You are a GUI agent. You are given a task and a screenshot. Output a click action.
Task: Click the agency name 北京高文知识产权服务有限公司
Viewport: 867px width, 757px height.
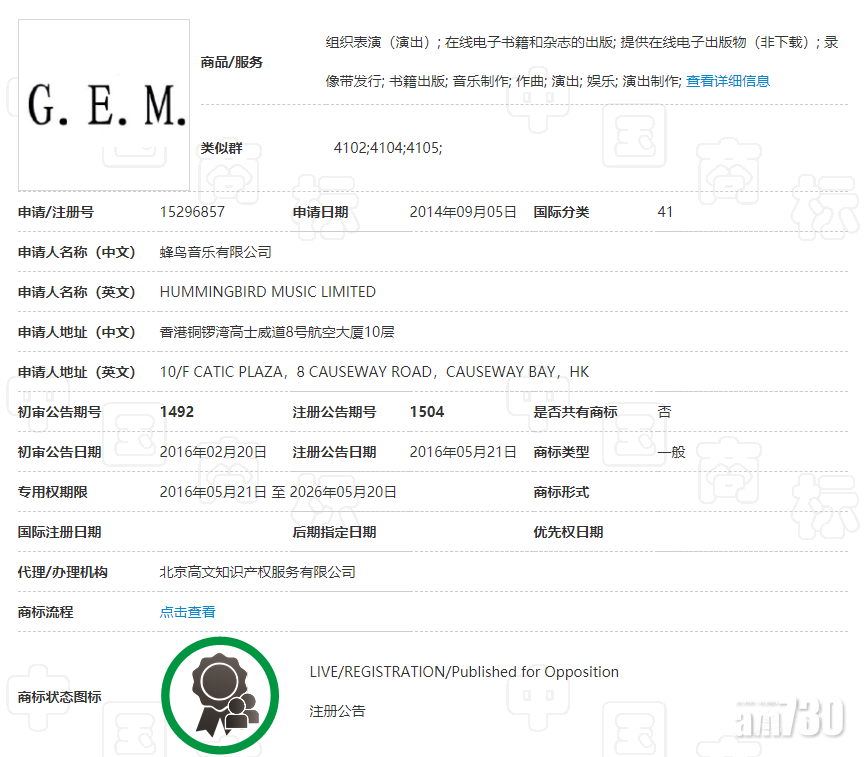click(257, 572)
